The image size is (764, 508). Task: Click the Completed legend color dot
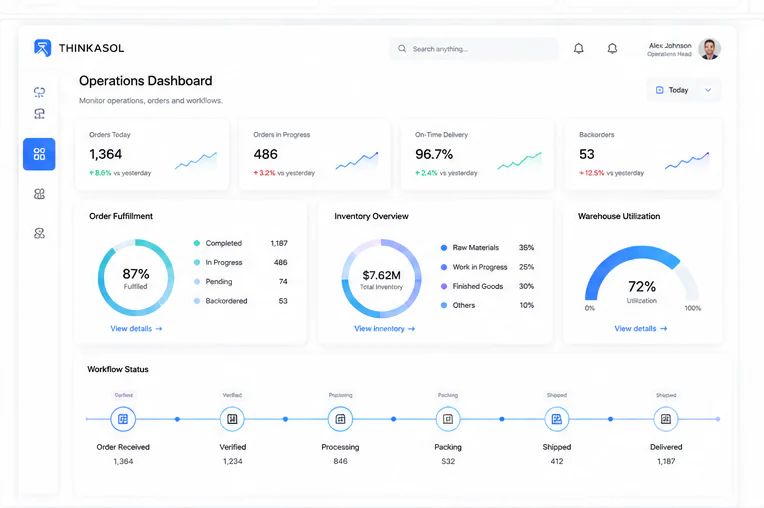point(197,243)
